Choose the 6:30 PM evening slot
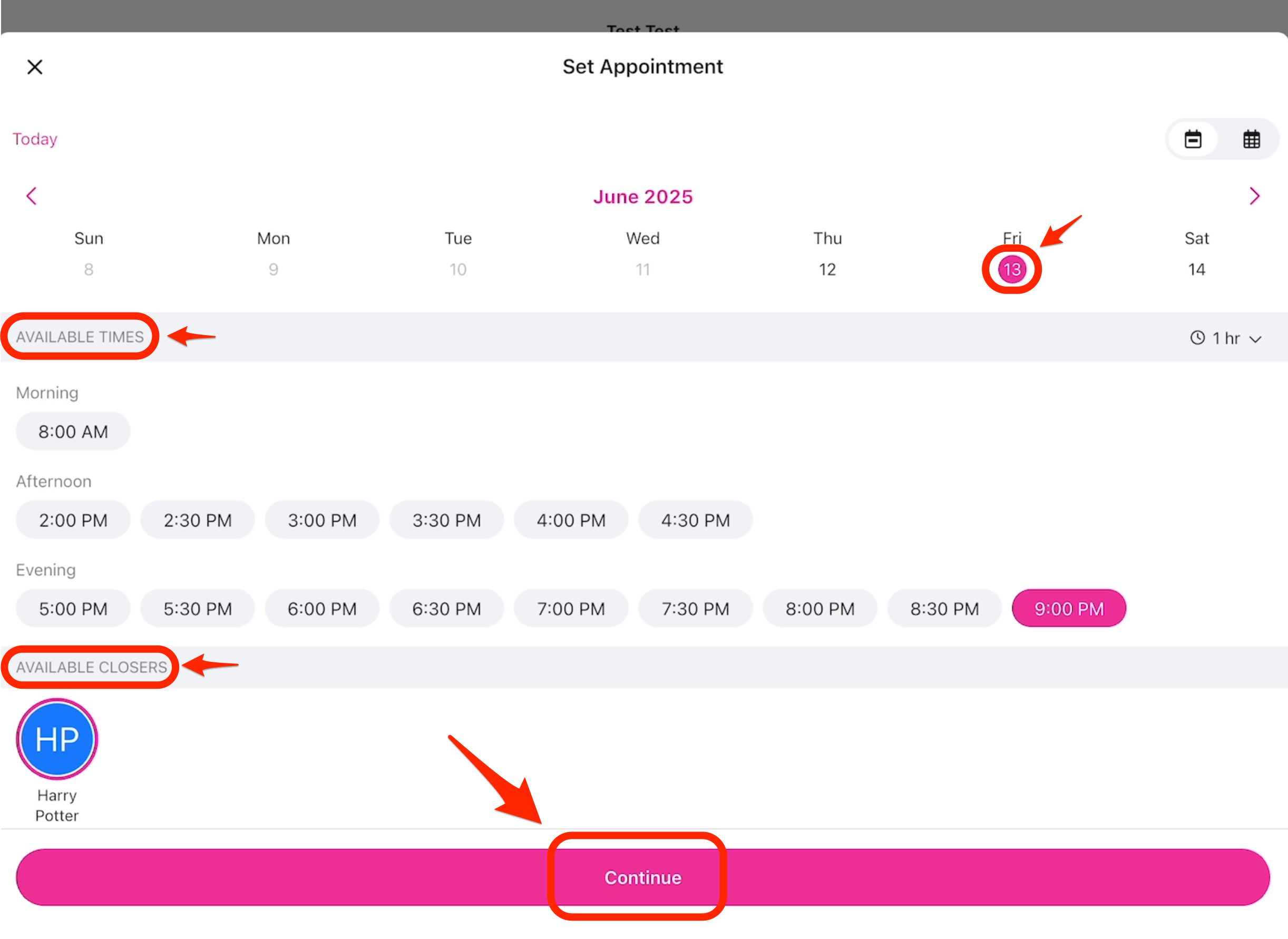Image resolution: width=1288 pixels, height=939 pixels. [x=447, y=609]
